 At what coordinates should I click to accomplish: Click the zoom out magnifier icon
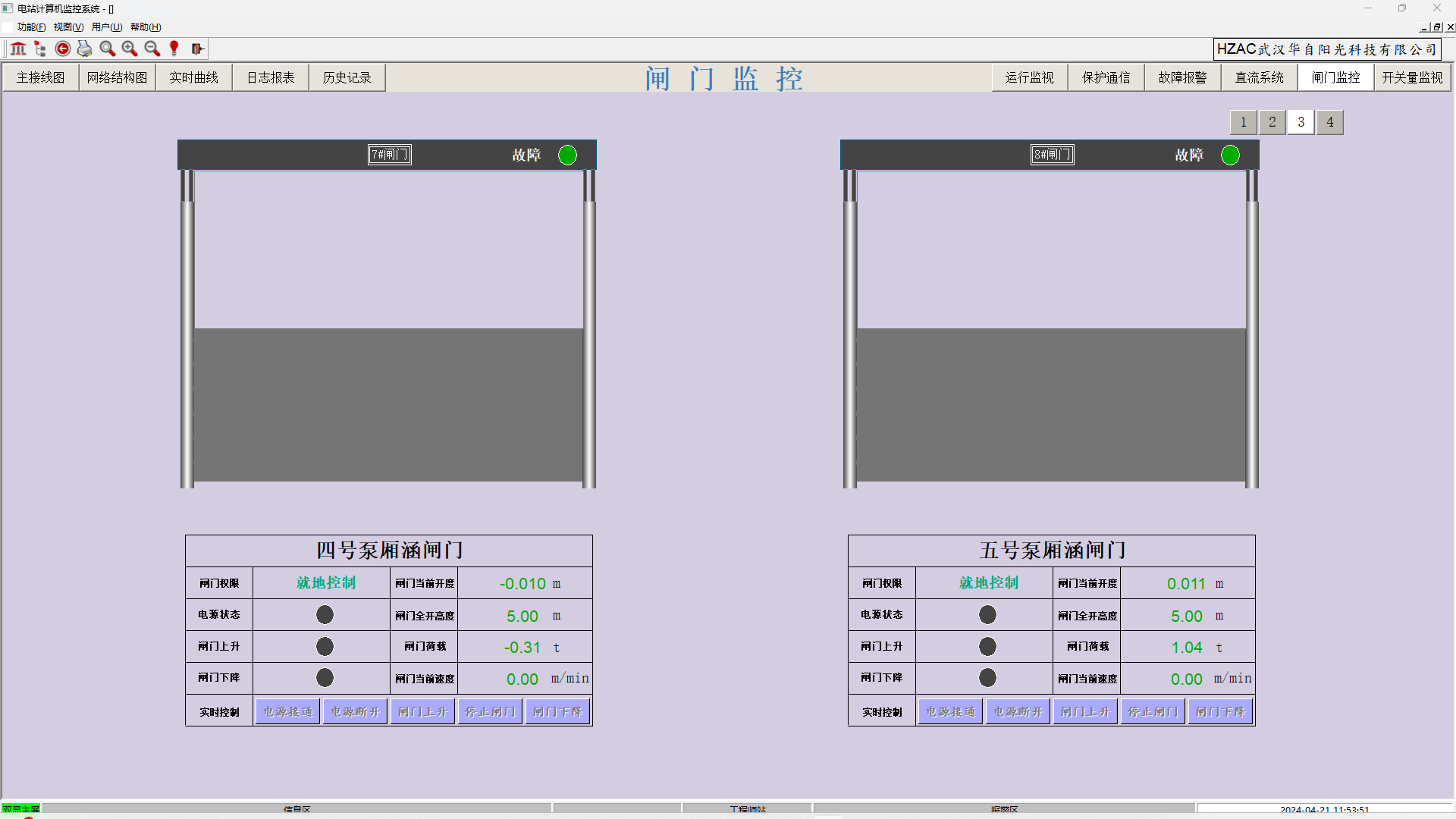click(x=152, y=49)
